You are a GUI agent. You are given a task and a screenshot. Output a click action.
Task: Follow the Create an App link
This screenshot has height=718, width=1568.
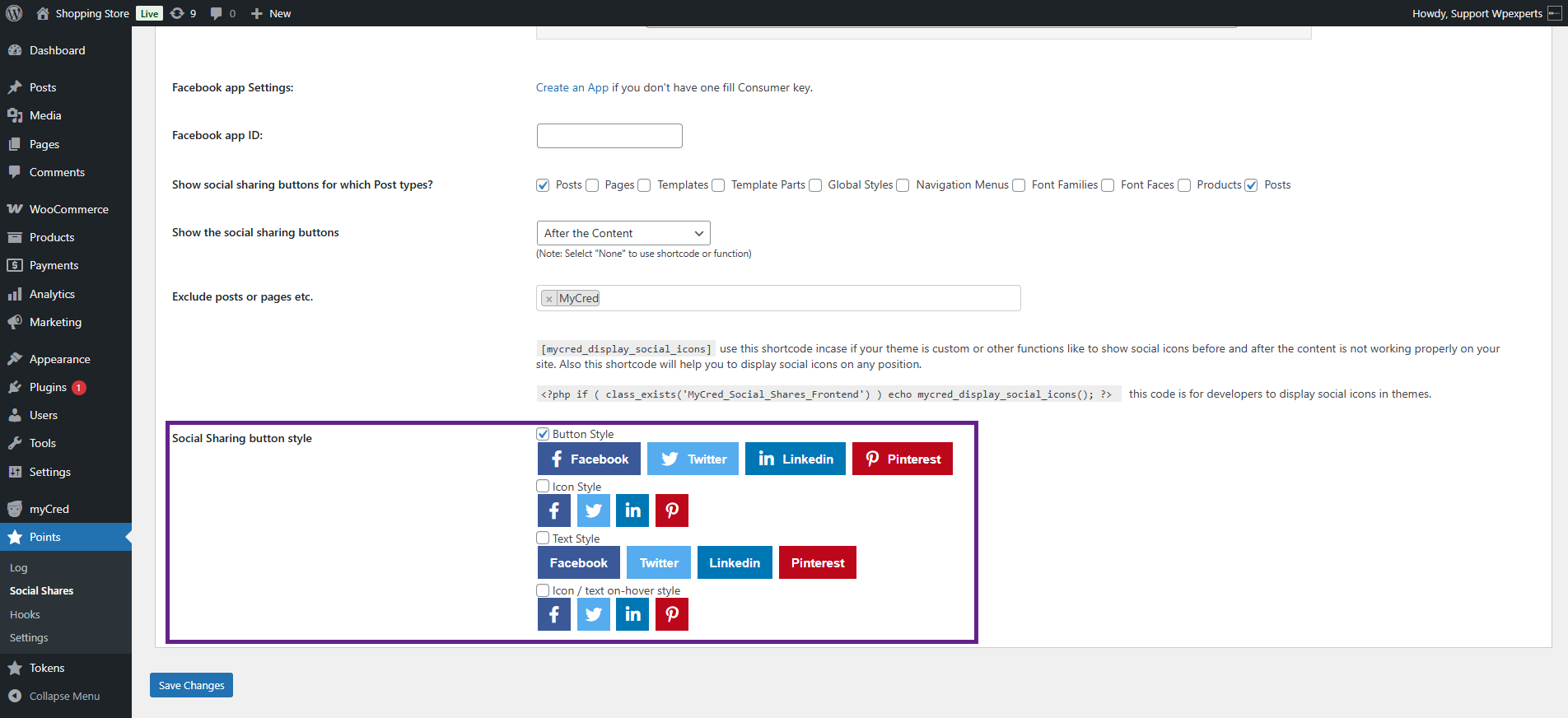(x=572, y=87)
